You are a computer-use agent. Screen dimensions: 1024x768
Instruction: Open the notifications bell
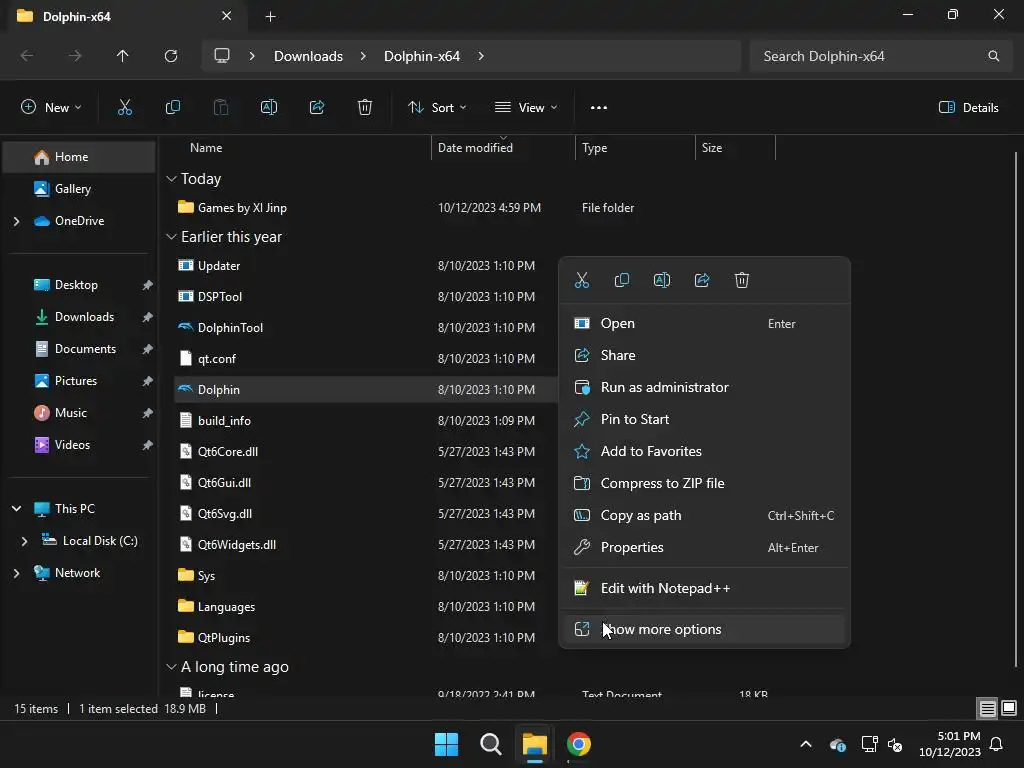(997, 744)
